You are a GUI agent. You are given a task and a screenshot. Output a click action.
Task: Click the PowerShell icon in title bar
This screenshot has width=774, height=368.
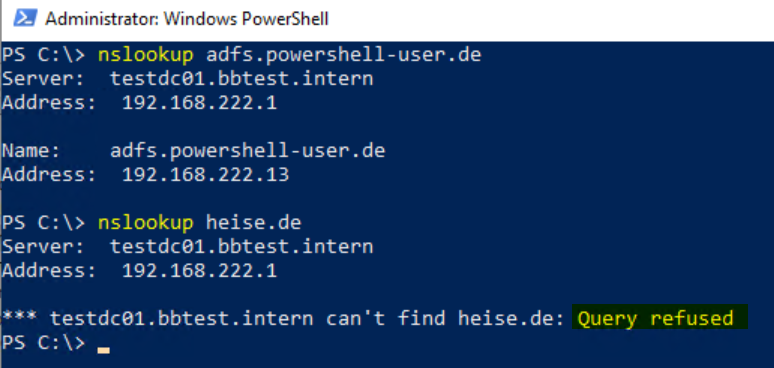click(25, 19)
